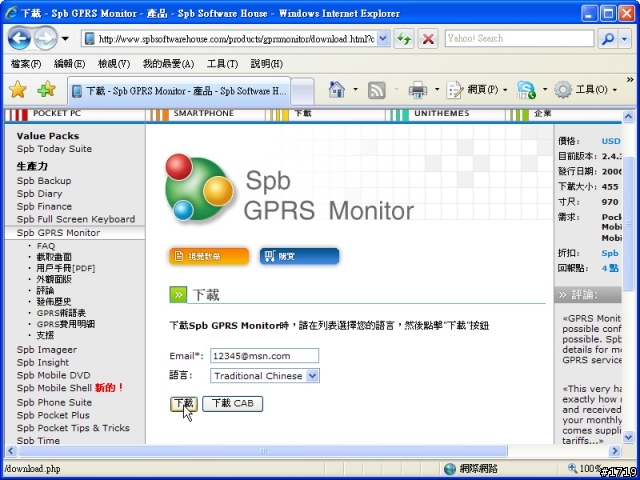The image size is (640, 480).
Task: Click inside the URL address field
Action: 237,39
